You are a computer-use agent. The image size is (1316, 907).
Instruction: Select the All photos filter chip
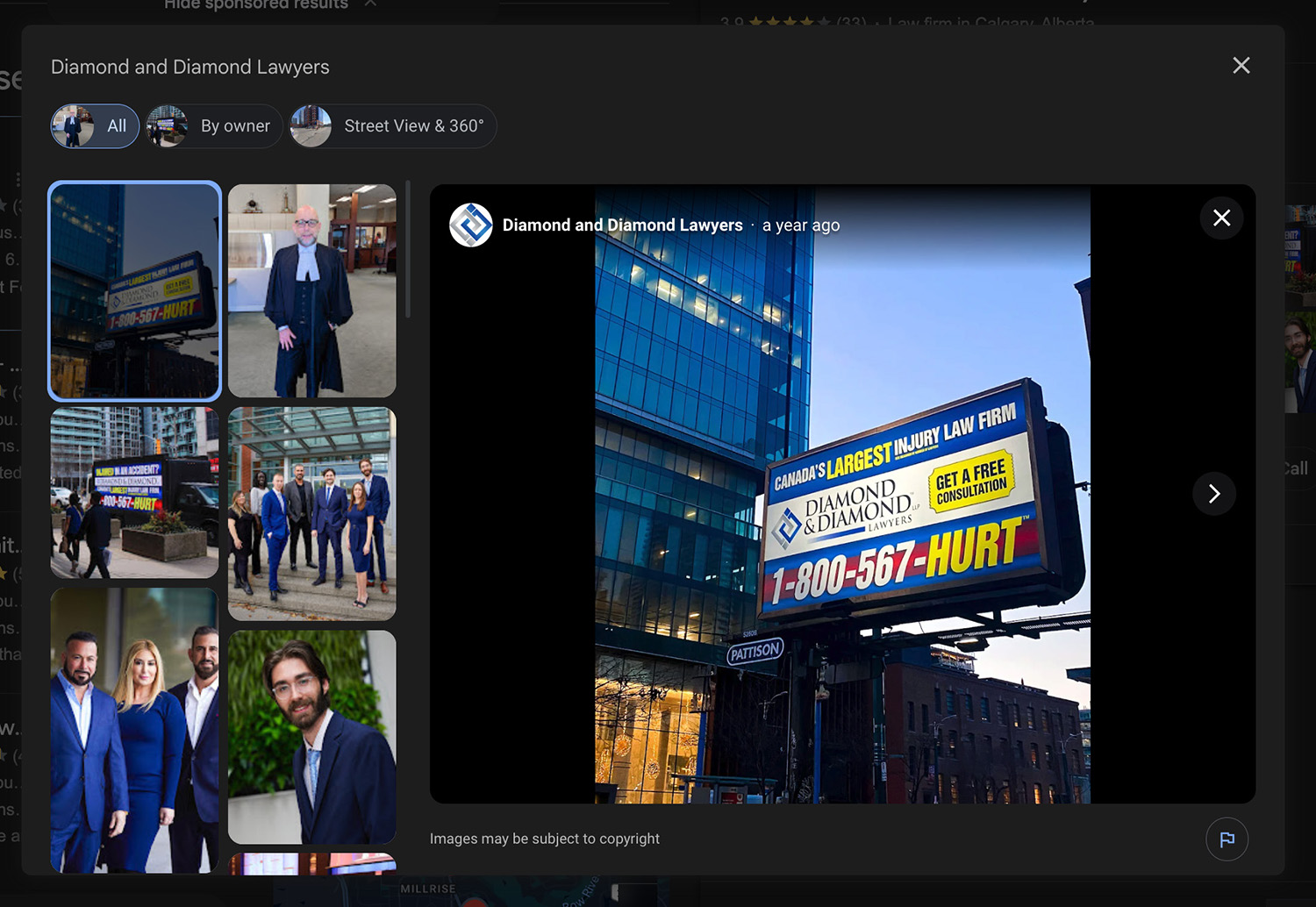[x=95, y=126]
